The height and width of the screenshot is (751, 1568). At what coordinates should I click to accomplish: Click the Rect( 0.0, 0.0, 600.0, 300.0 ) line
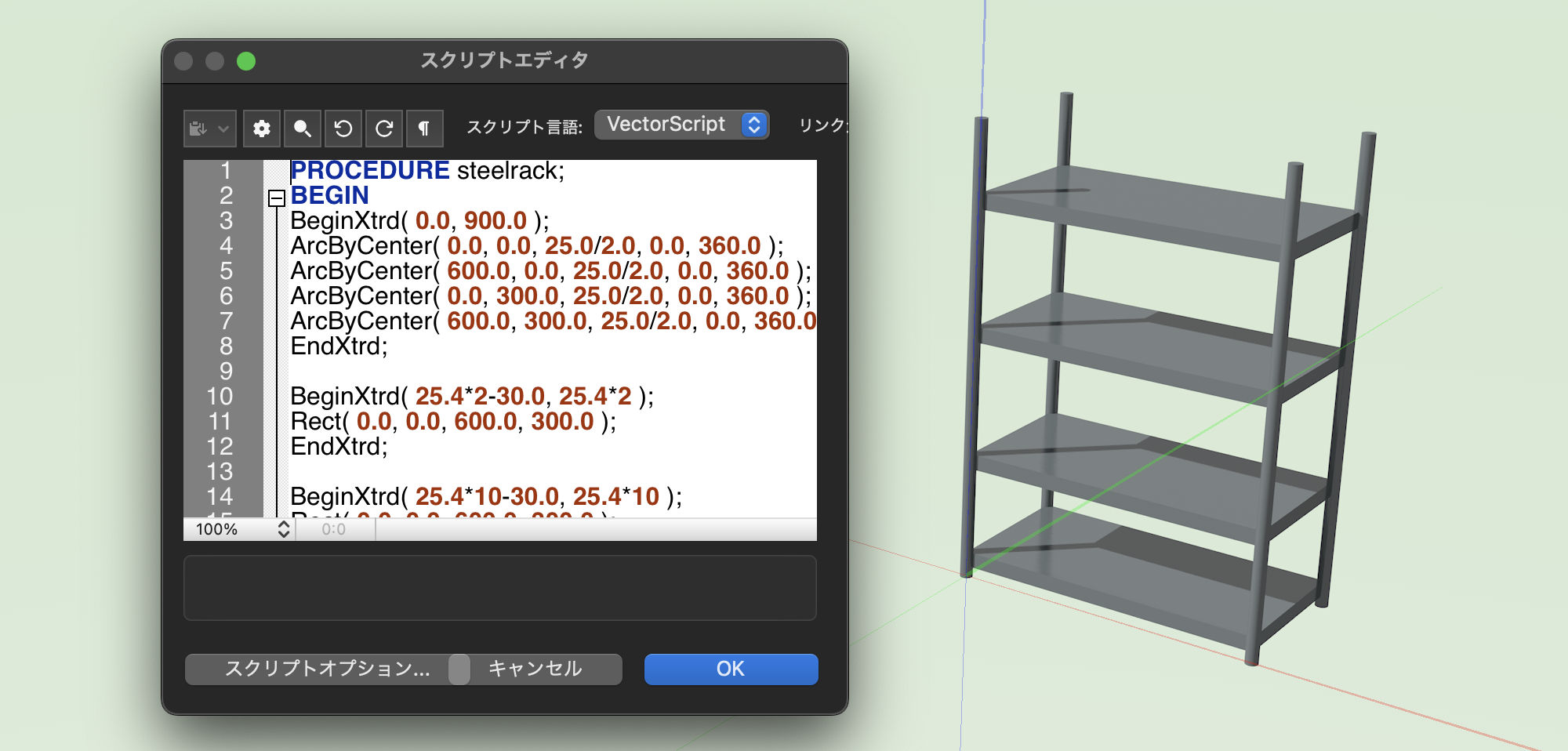[x=453, y=421]
